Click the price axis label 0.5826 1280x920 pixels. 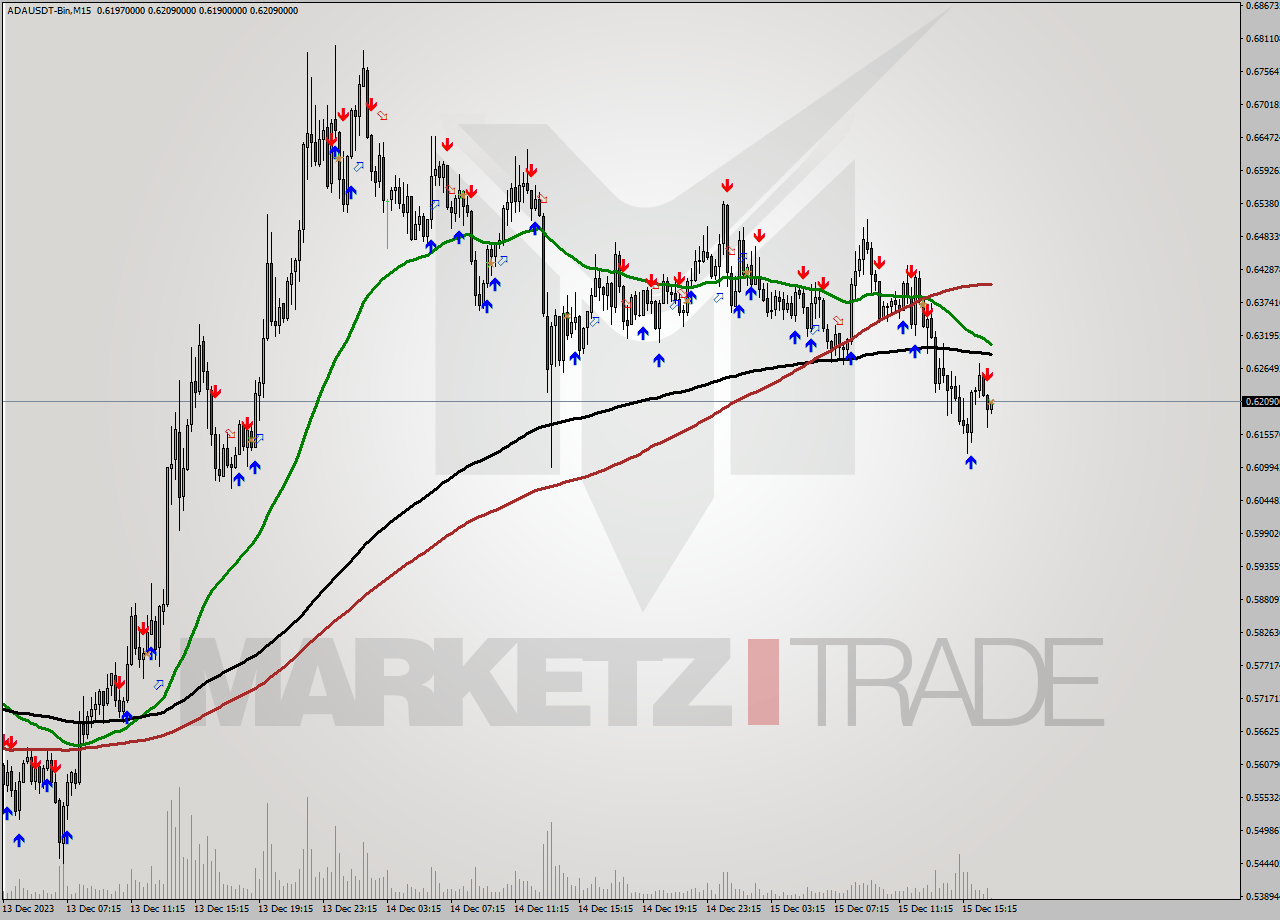1263,632
